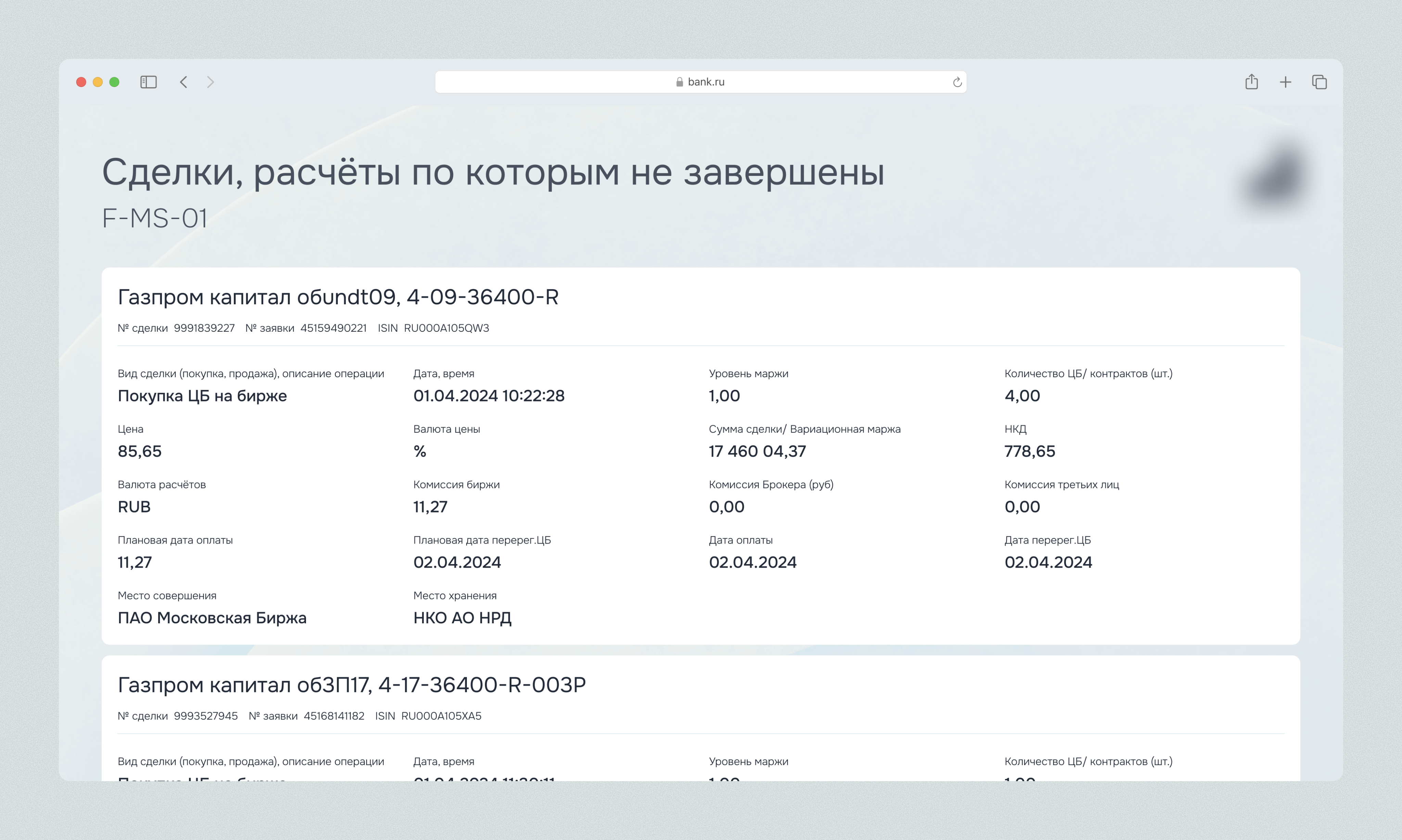
Task: Open the Газпром капитал обundt09 deal title
Action: pos(338,297)
